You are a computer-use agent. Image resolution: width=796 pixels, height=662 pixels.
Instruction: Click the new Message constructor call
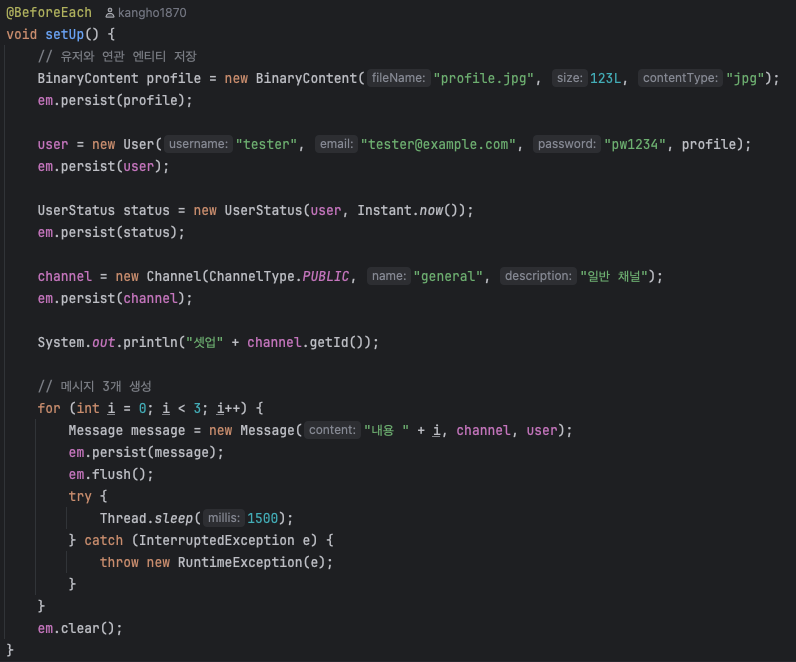point(390,431)
